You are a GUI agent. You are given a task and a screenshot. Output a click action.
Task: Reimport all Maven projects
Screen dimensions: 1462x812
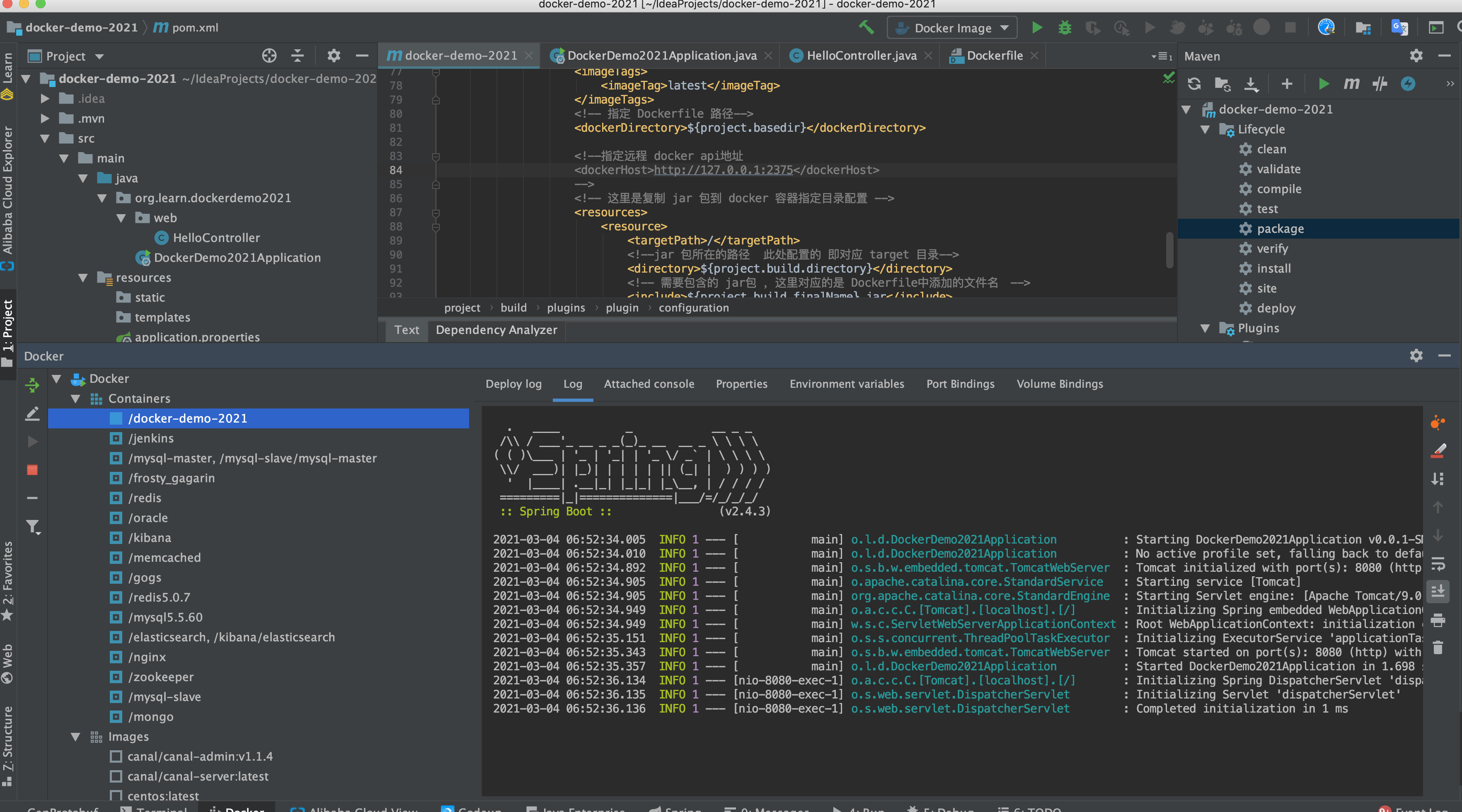click(x=1194, y=84)
